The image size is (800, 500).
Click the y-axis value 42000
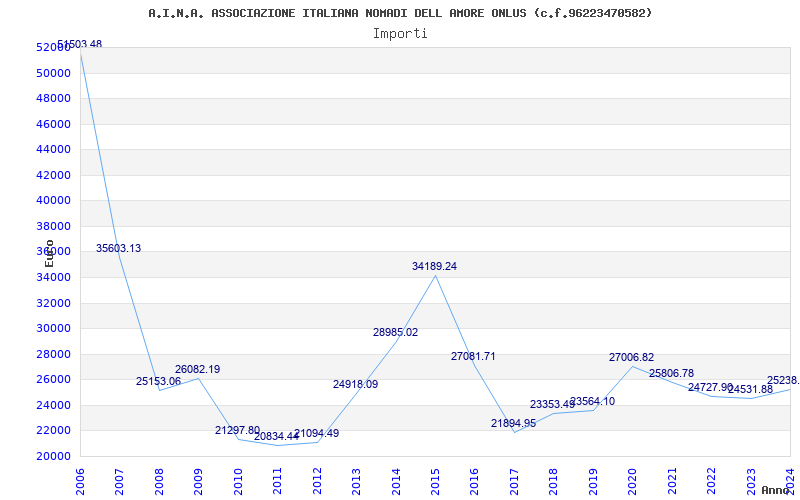coord(53,175)
